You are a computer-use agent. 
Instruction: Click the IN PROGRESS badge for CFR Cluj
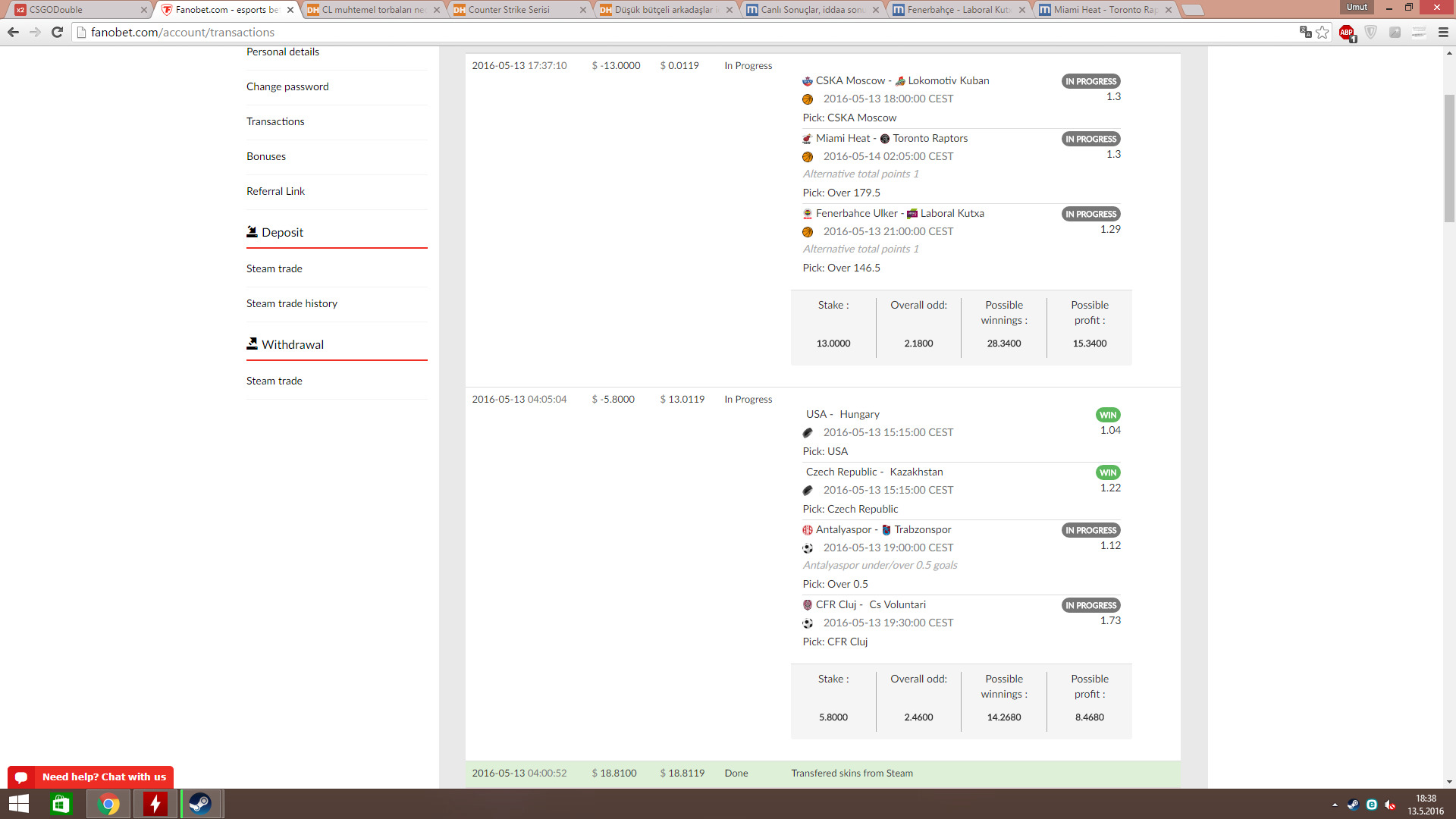pos(1091,605)
